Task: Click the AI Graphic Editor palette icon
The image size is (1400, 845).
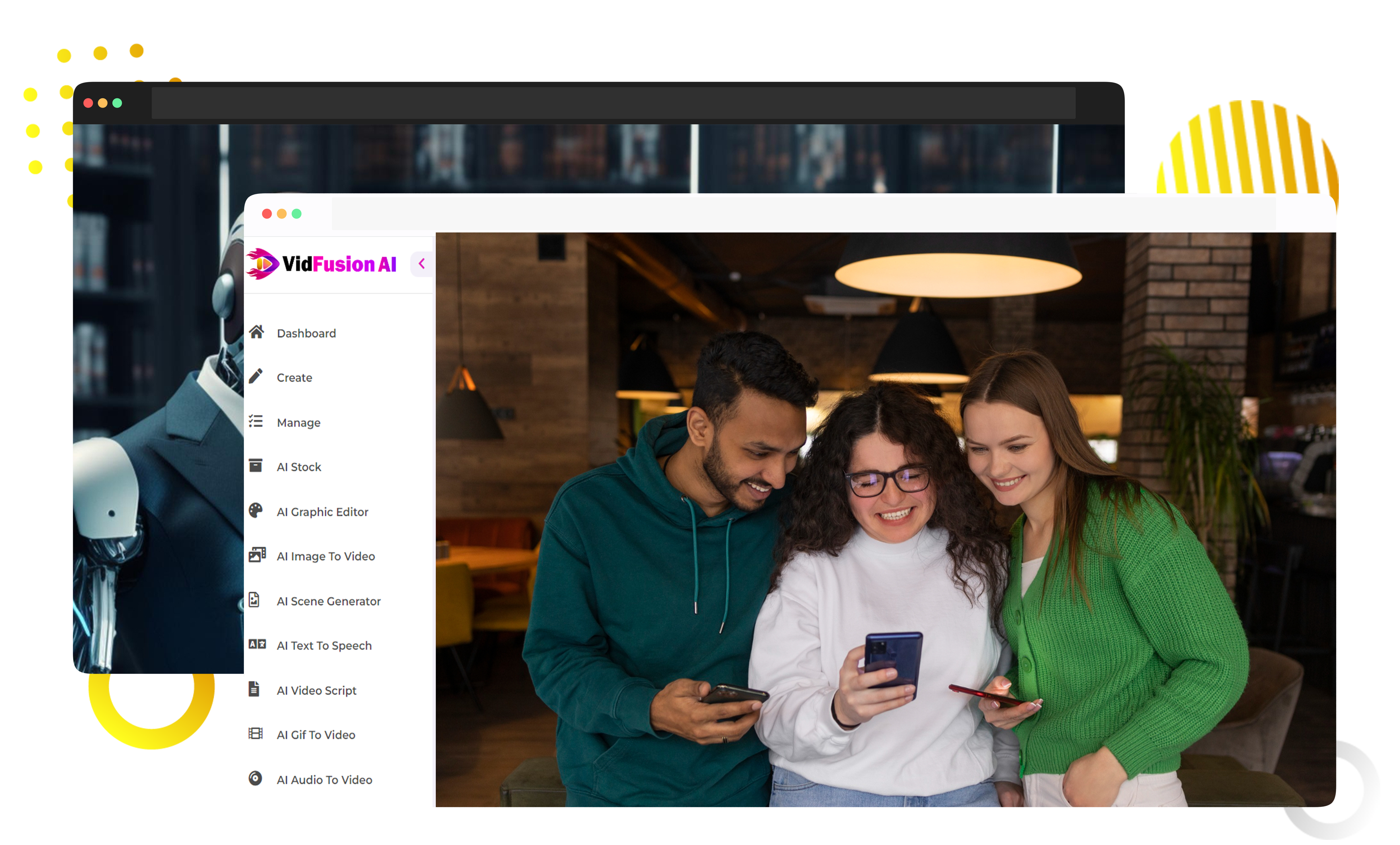Action: 256,510
